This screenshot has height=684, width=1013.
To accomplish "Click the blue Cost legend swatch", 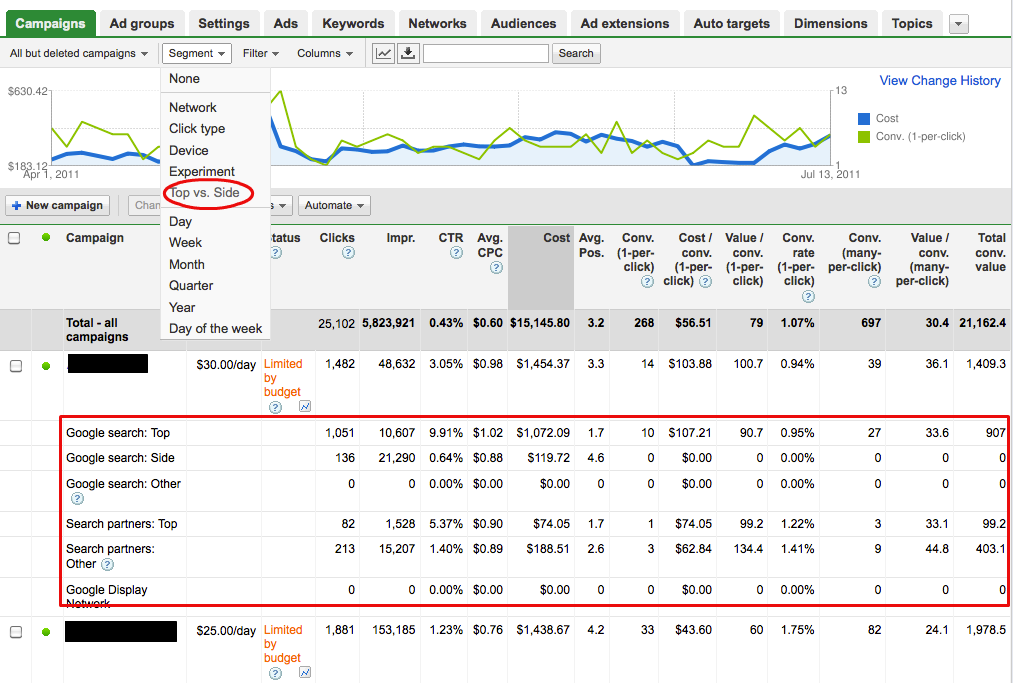I will (864, 119).
